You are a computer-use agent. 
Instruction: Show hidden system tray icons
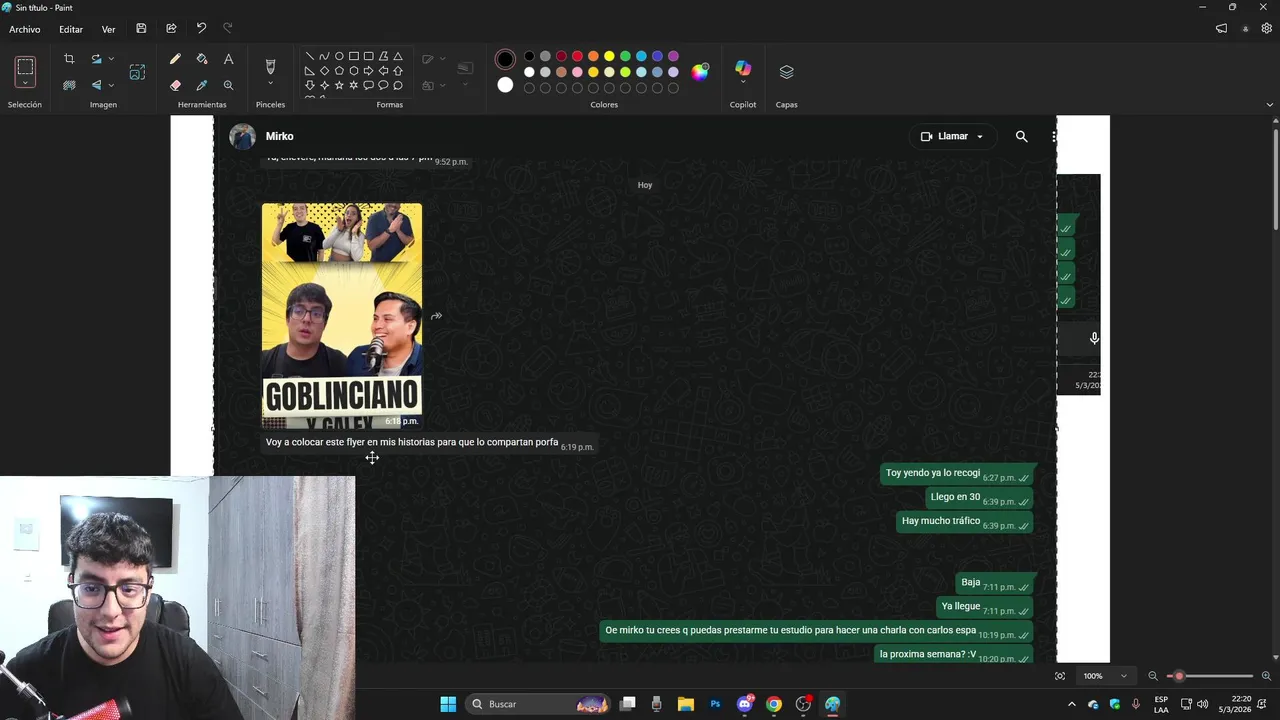pyautogui.click(x=1072, y=704)
